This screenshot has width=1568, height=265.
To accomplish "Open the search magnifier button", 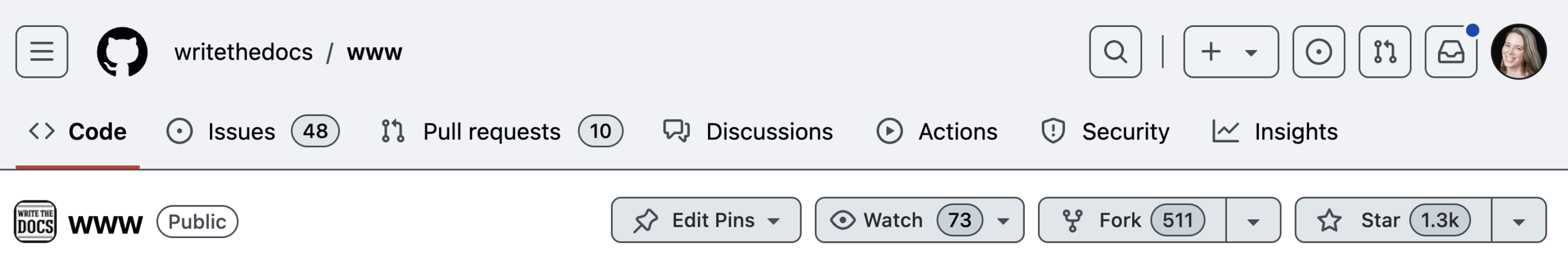I will pos(1115,51).
